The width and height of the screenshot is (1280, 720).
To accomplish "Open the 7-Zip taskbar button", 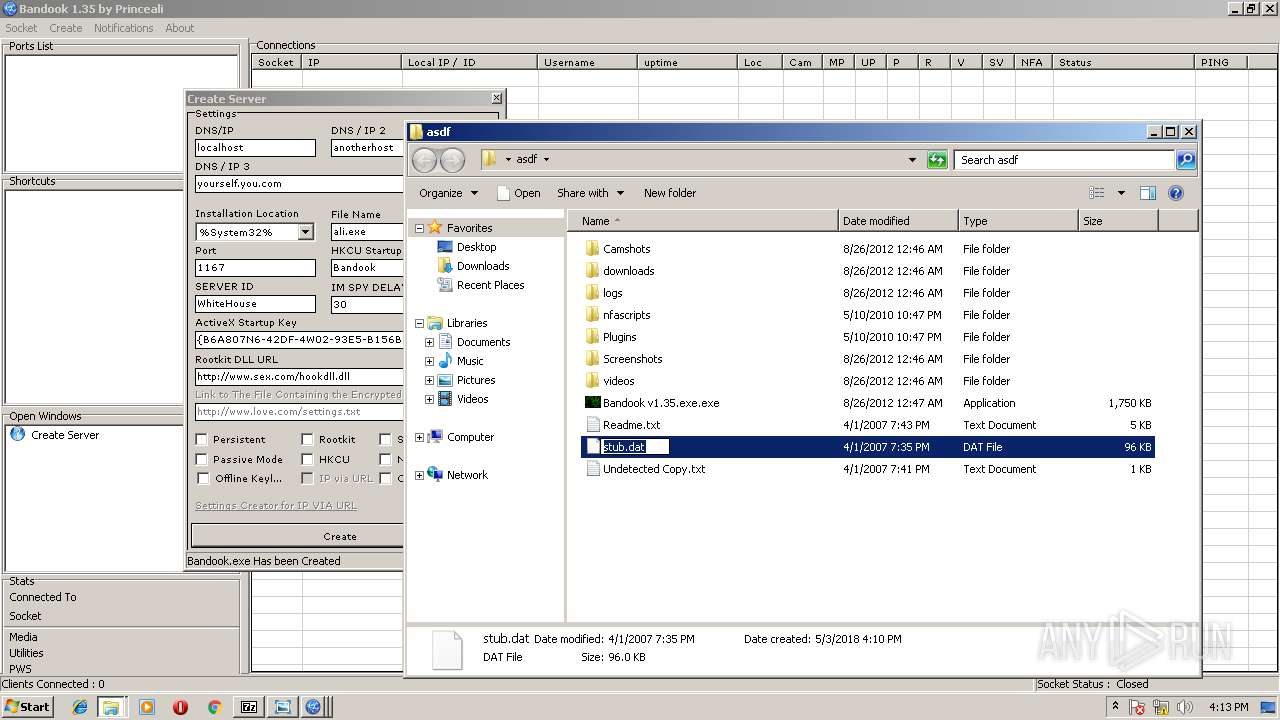I will coord(249,707).
